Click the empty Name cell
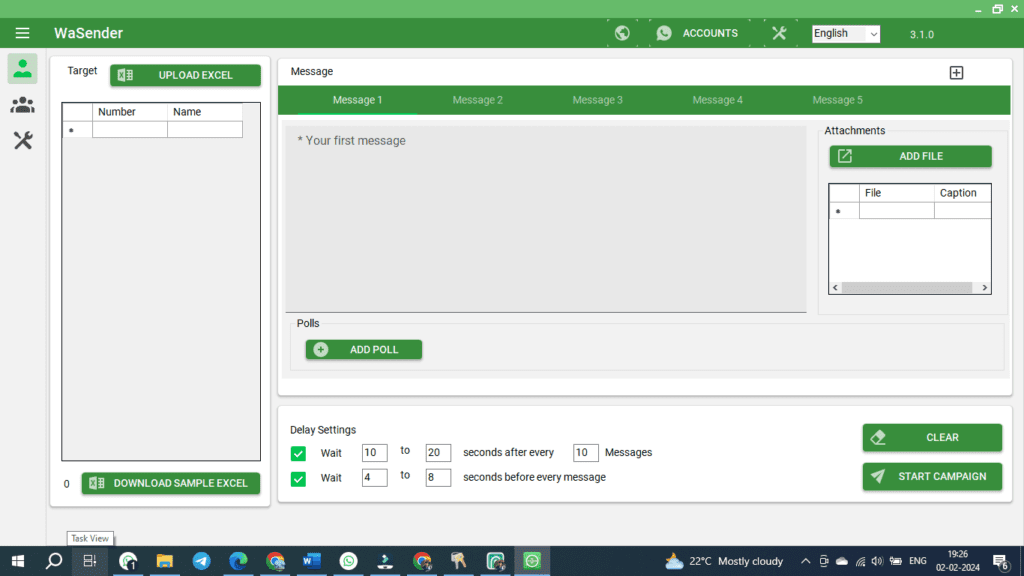1024x576 pixels. 204,129
